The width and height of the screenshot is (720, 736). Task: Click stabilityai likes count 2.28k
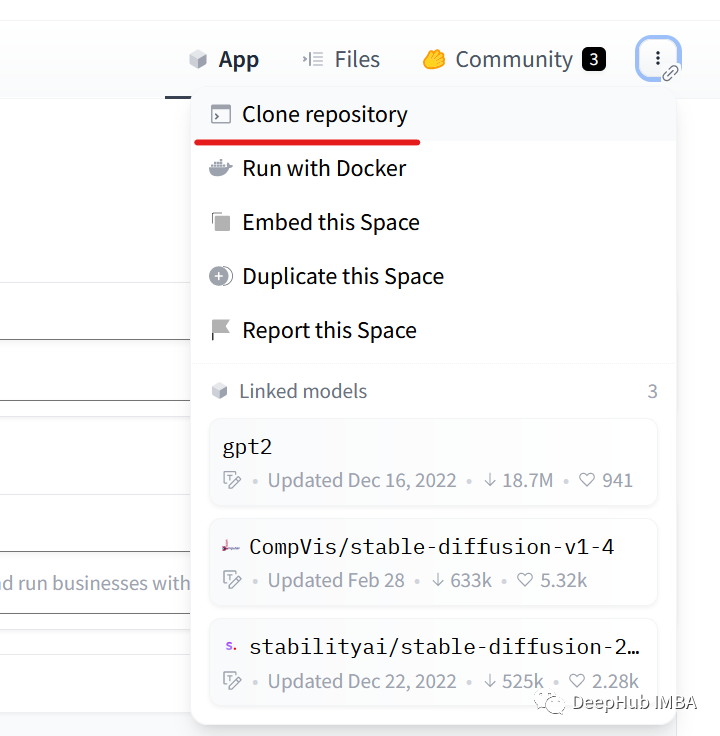(x=615, y=681)
